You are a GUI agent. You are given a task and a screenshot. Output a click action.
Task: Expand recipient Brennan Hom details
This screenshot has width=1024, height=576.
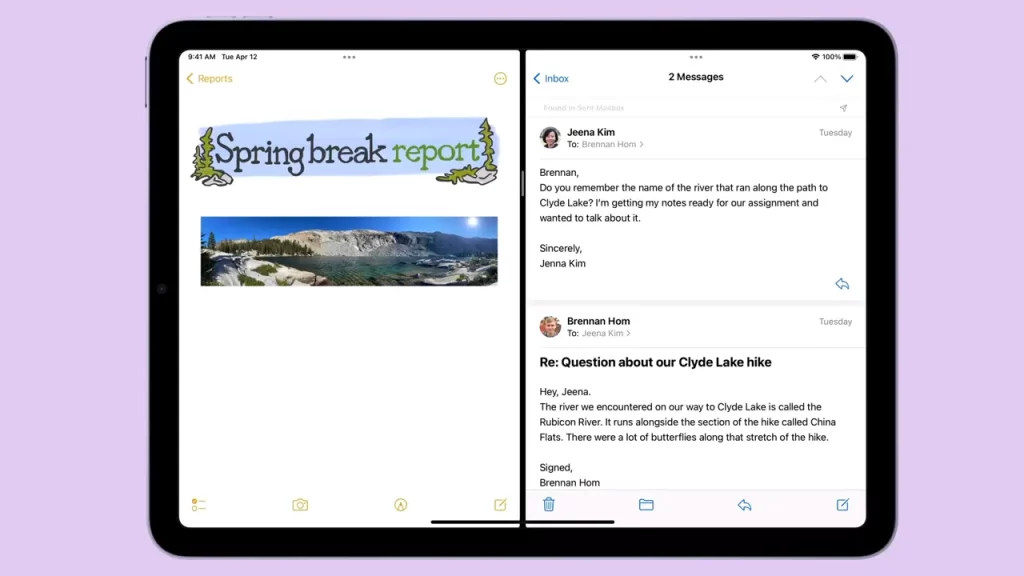click(612, 144)
